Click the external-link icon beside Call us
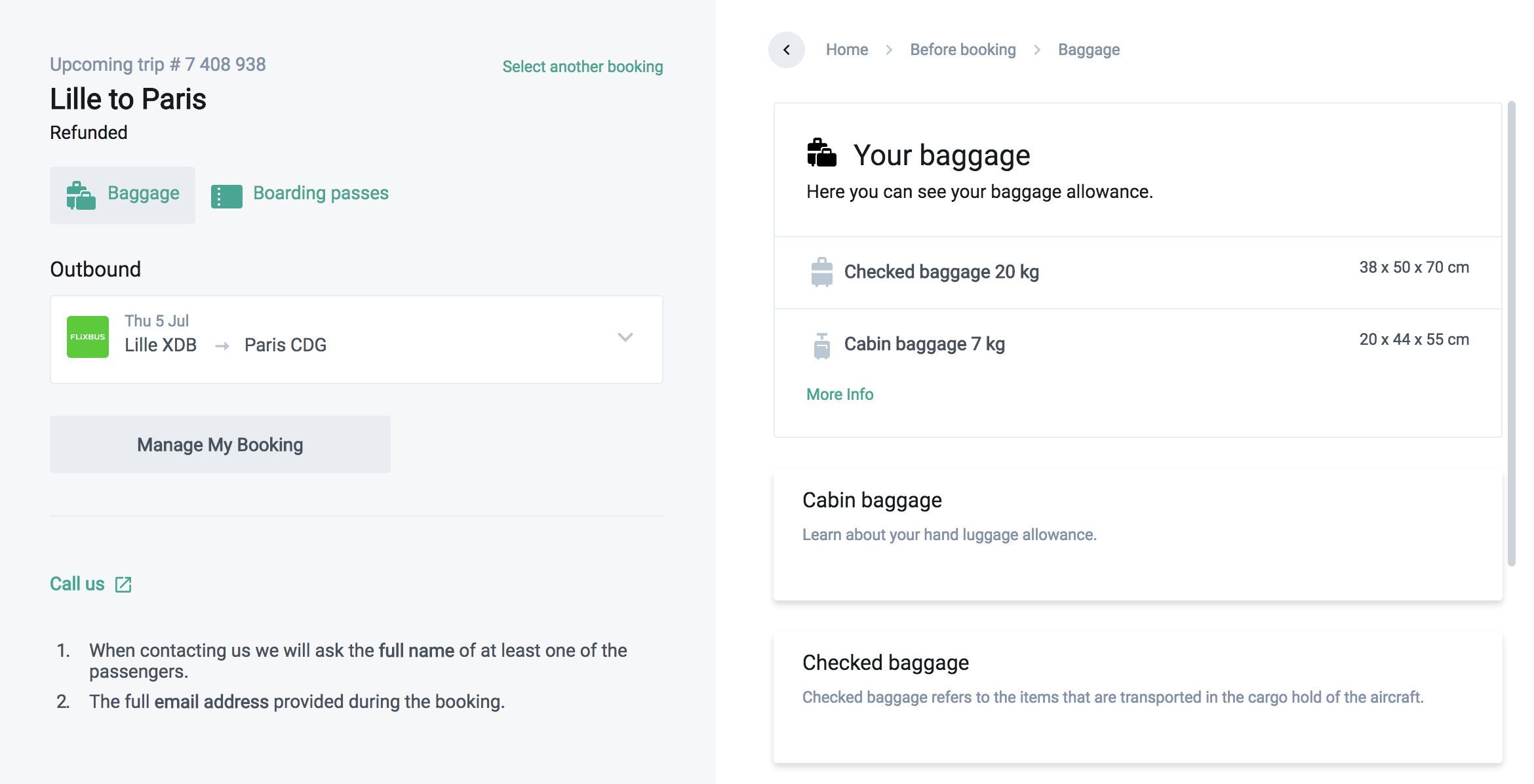The height and width of the screenshot is (784, 1534). [x=123, y=583]
